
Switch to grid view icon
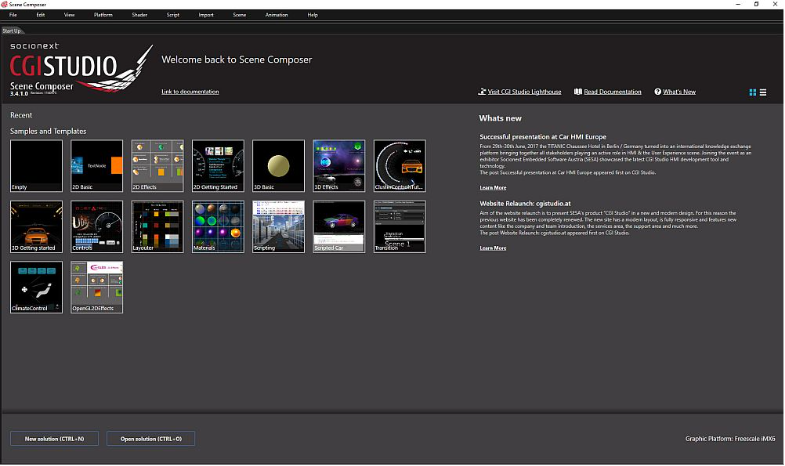click(x=752, y=93)
